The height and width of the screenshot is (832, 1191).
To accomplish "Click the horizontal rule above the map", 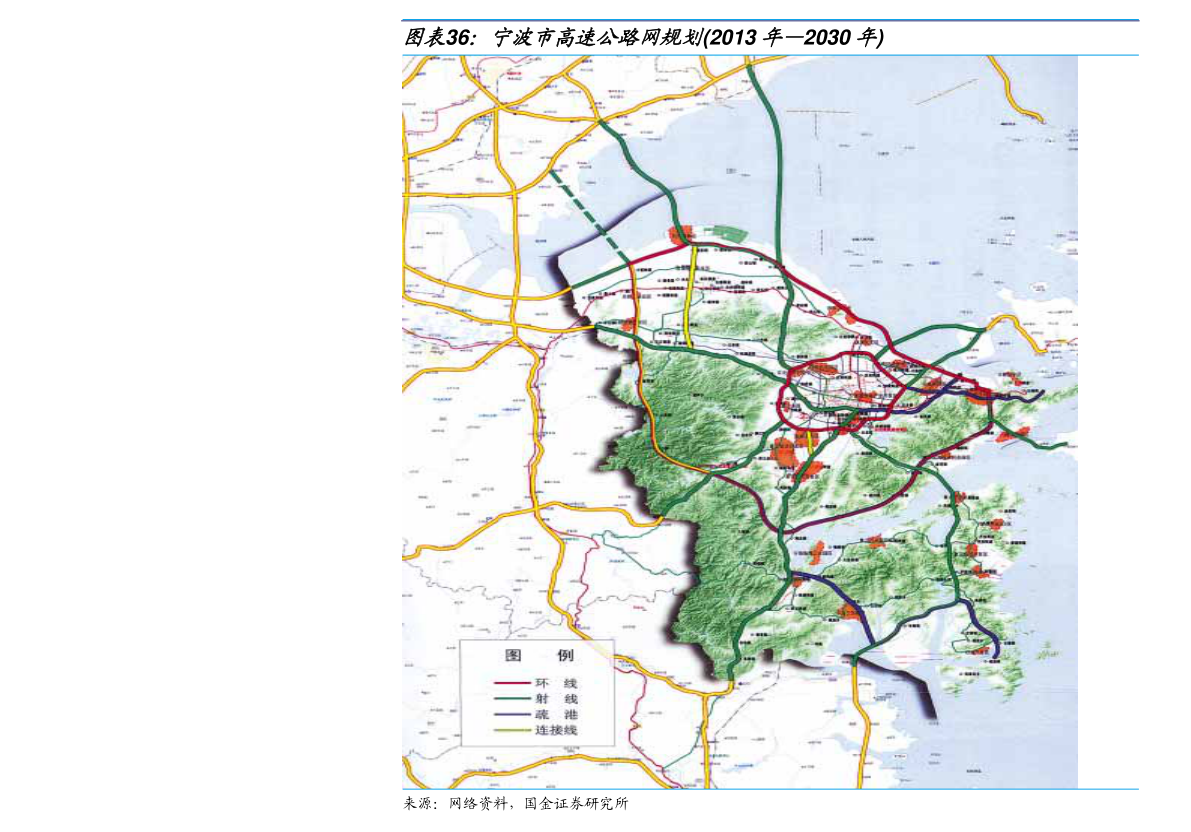I will pyautogui.click(x=770, y=20).
